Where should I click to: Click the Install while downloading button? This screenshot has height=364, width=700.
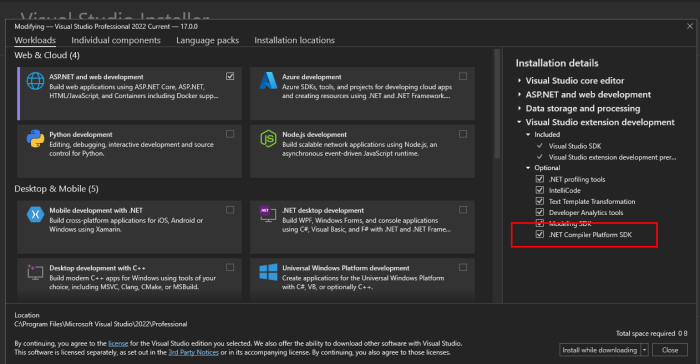coord(600,350)
